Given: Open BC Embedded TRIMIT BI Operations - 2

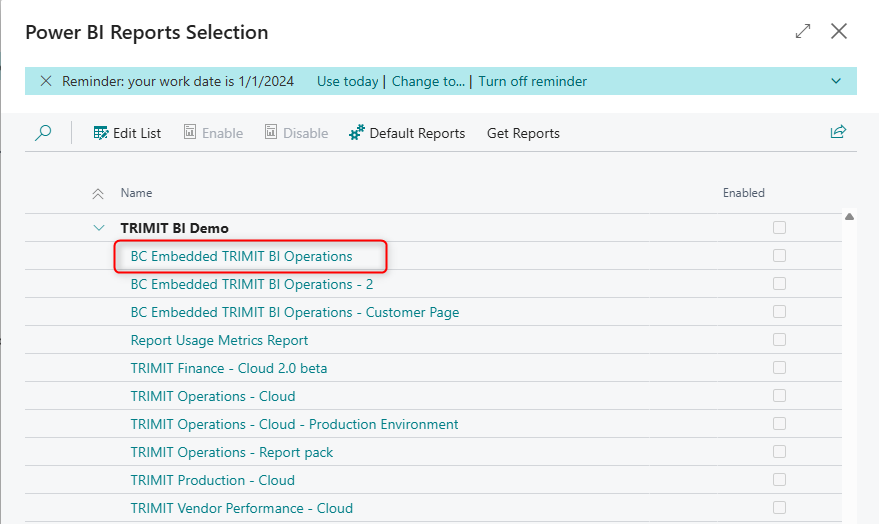Looking at the screenshot, I should point(252,284).
